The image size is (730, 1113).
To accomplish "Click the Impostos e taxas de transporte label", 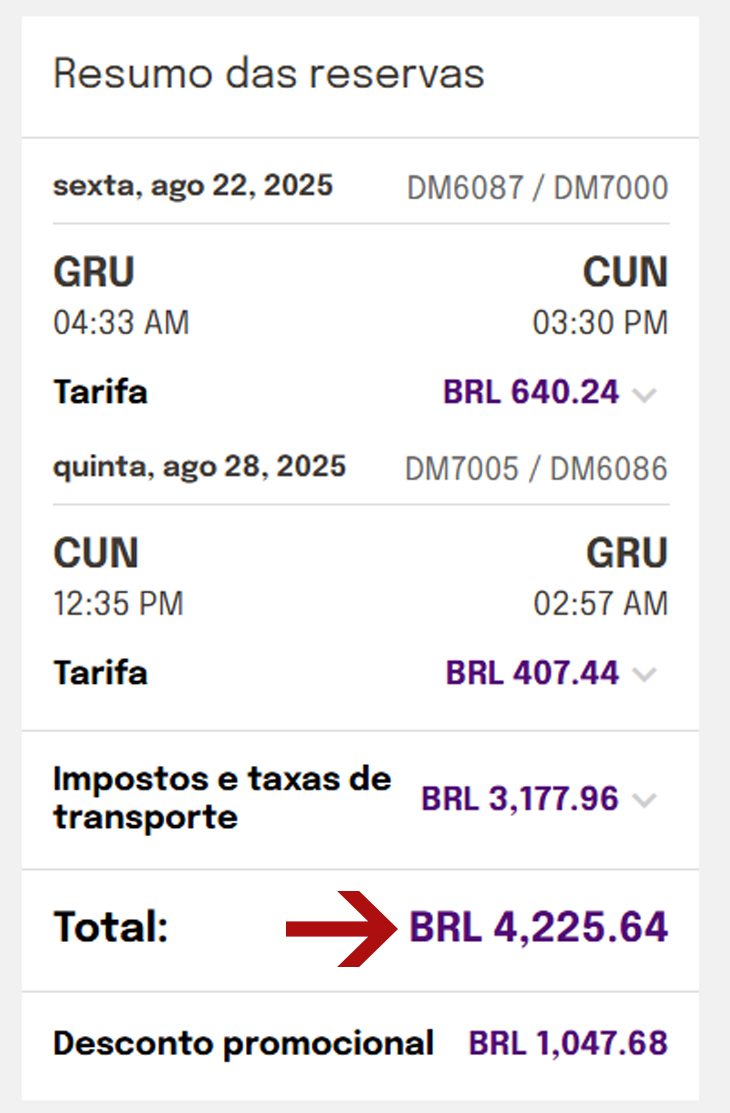I will click(x=222, y=798).
